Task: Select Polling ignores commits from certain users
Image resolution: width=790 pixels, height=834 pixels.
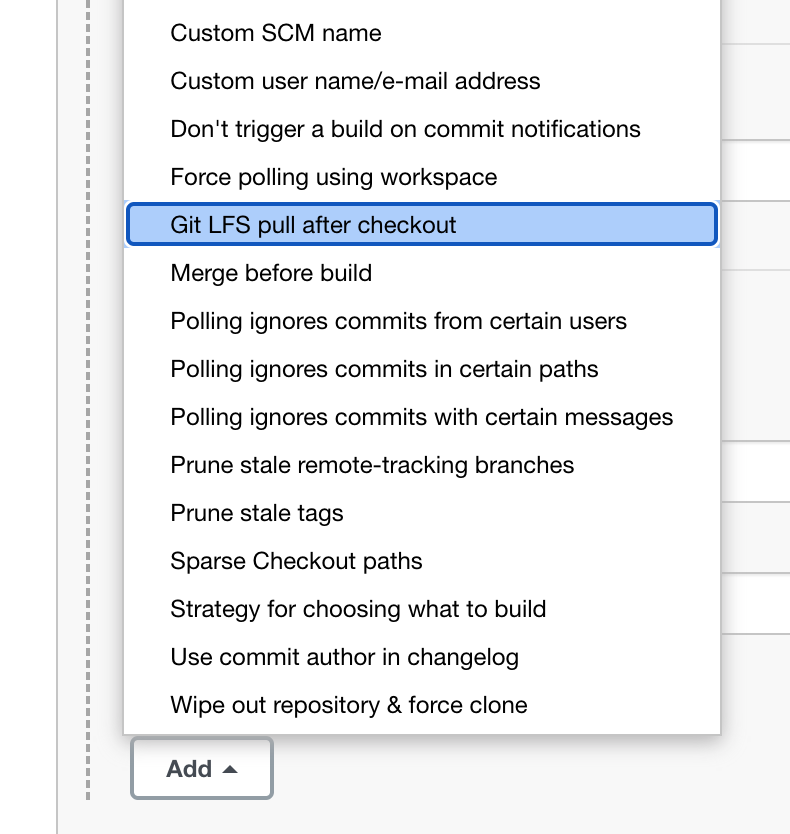Action: 422,321
